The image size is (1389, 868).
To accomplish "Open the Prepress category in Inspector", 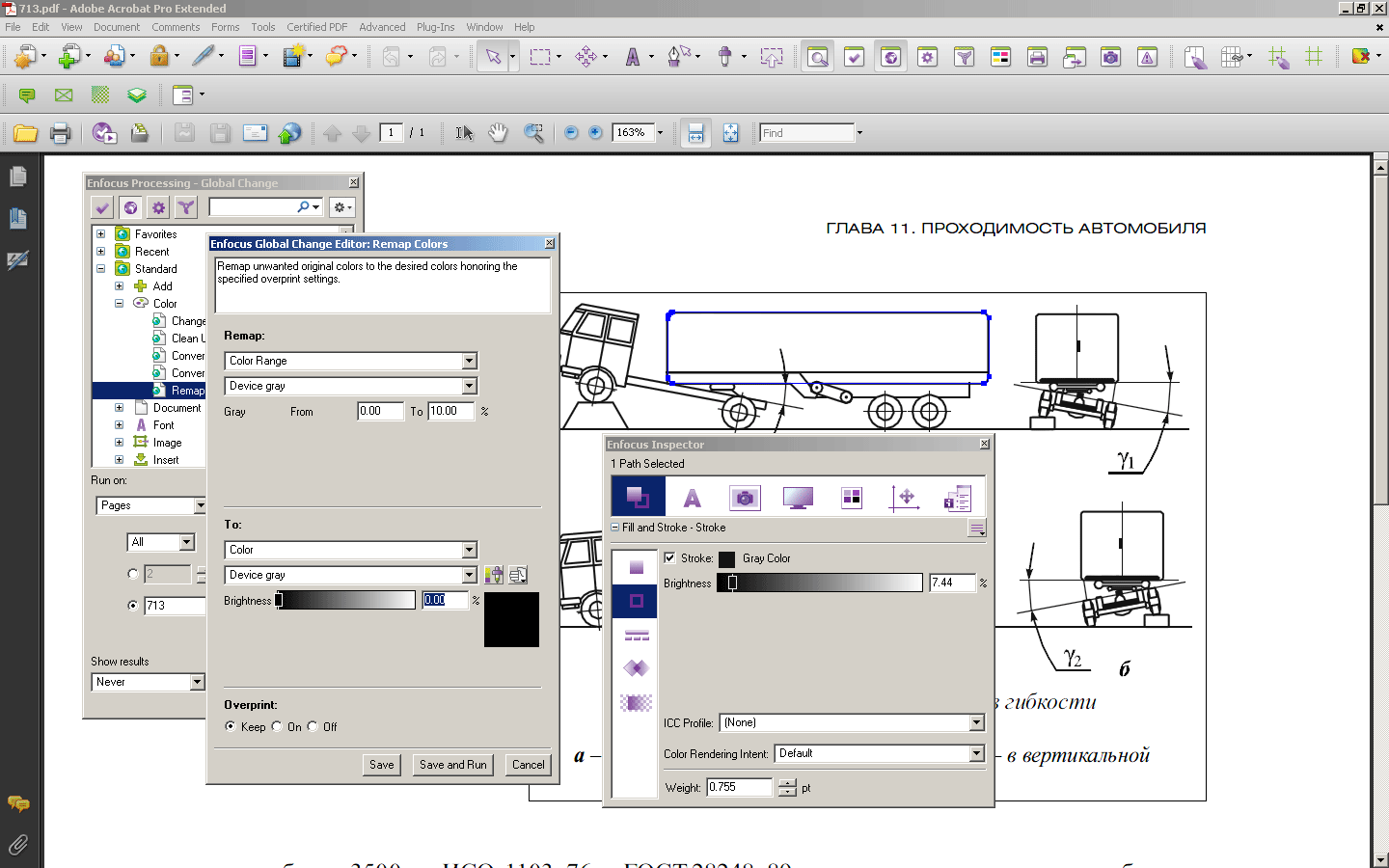I will (x=799, y=498).
